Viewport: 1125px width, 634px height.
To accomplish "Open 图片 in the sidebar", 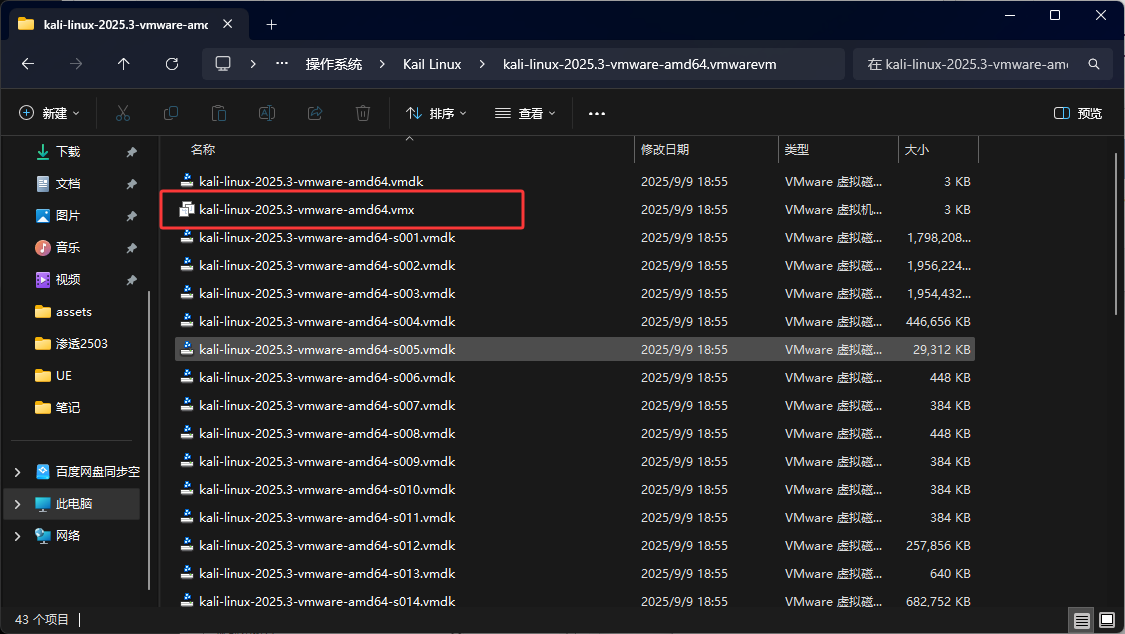I will click(x=68, y=216).
